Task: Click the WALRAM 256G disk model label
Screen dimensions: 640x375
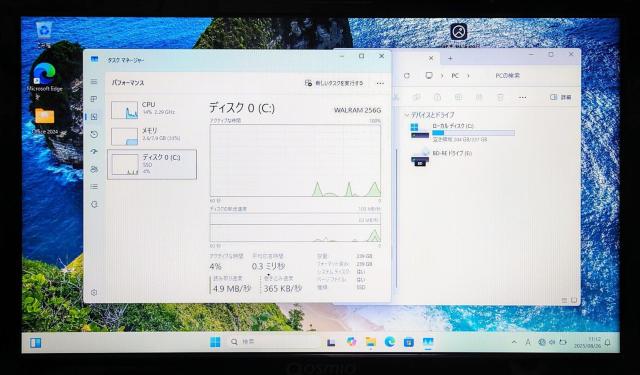Action: [x=357, y=110]
